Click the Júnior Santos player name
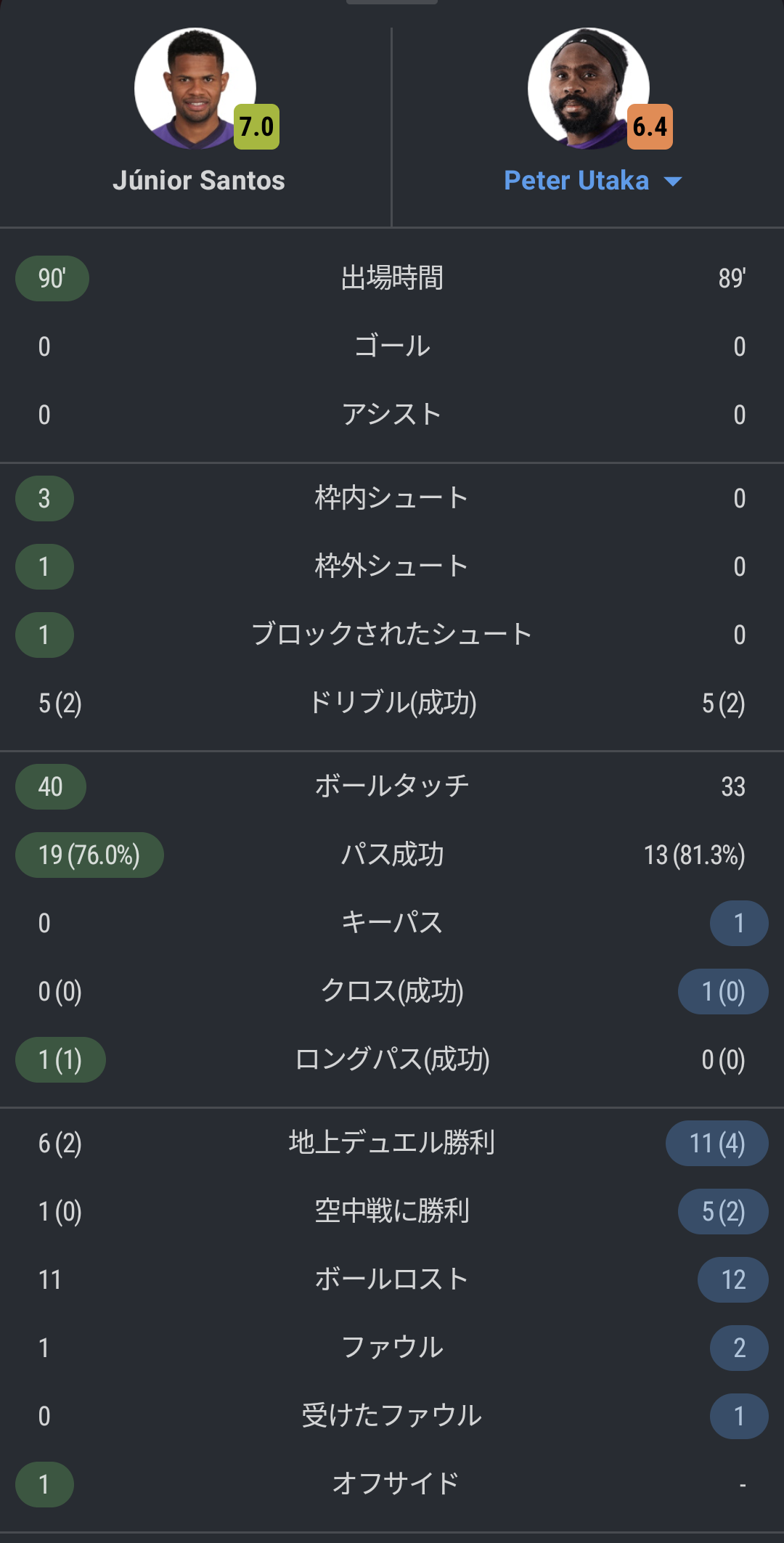Viewport: 784px width, 1543px height. point(198,181)
